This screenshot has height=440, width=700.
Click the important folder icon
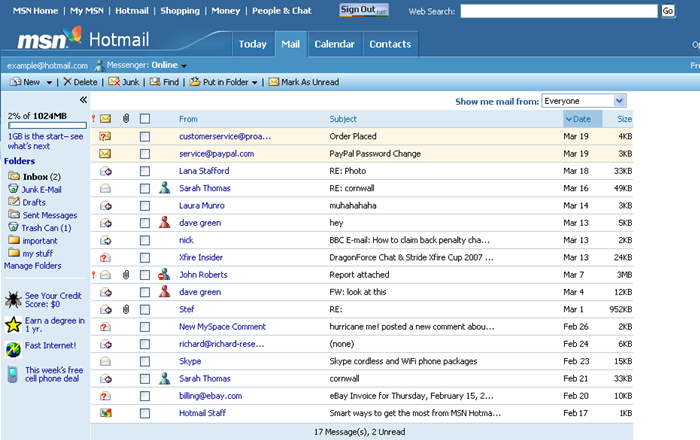(14, 240)
